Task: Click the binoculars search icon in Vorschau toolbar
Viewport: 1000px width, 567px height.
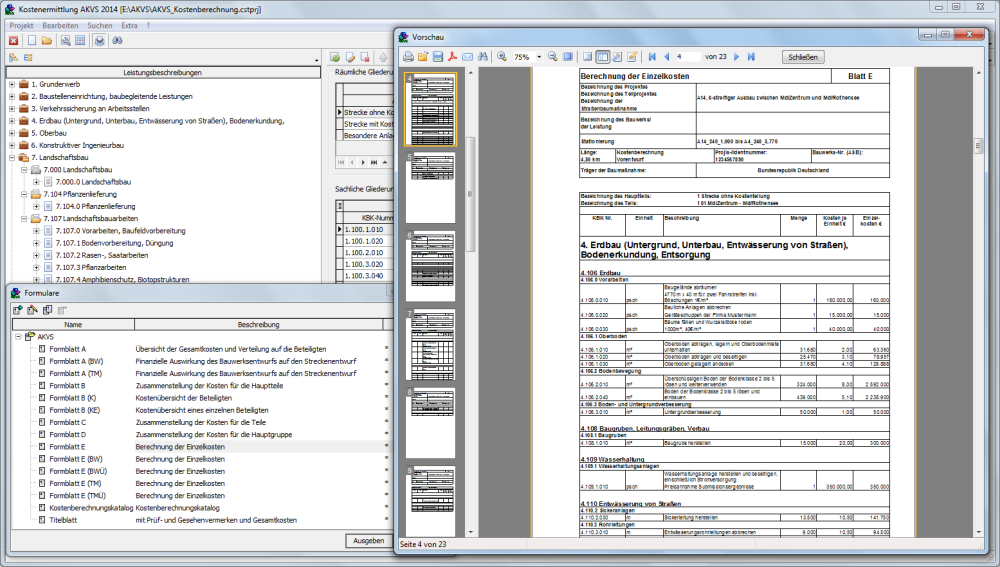Action: coord(483,57)
